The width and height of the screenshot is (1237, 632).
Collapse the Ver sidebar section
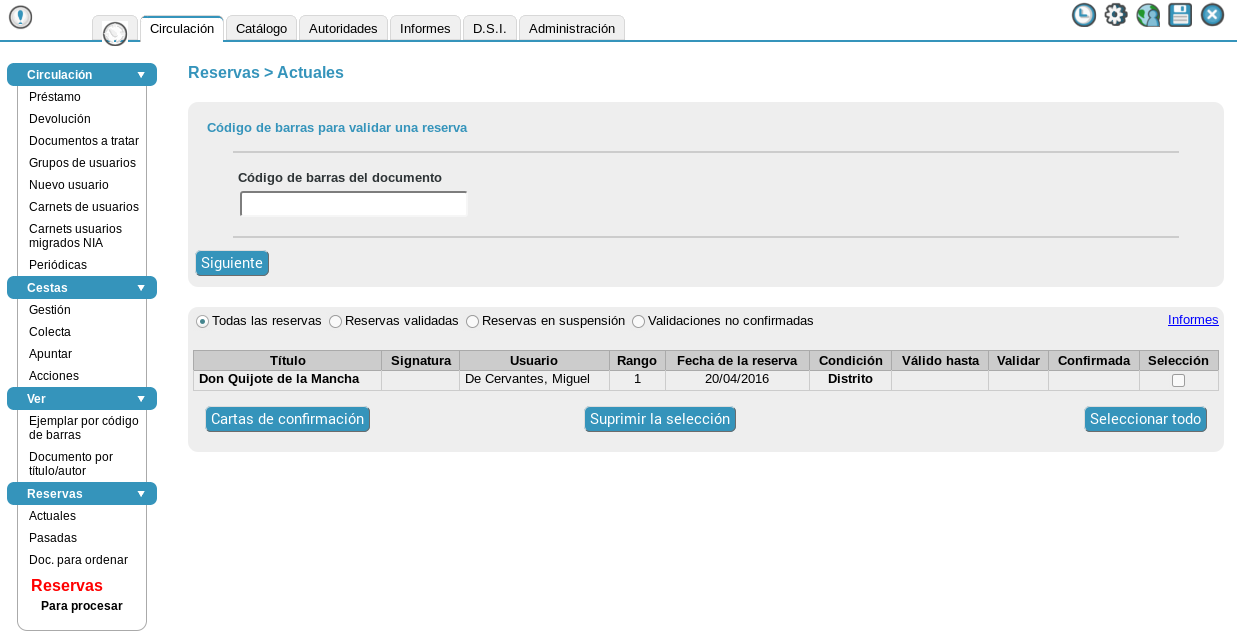coord(141,399)
